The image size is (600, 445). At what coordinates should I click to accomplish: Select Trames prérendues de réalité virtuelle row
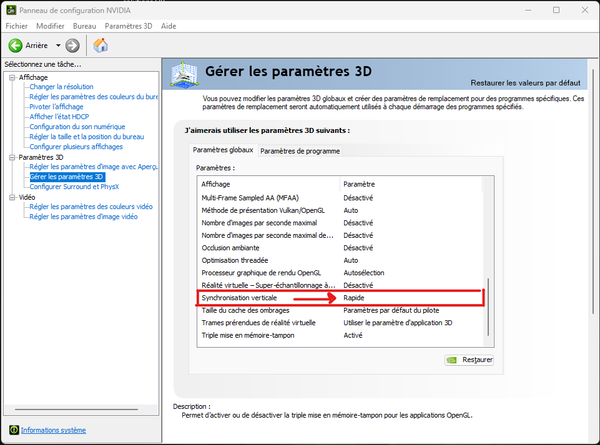(x=340, y=323)
